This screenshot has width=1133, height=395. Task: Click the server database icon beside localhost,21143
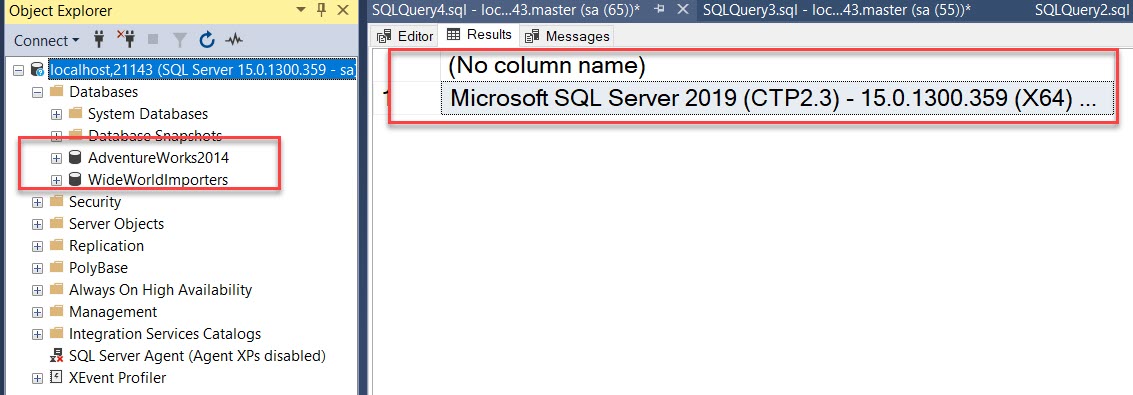[37, 69]
